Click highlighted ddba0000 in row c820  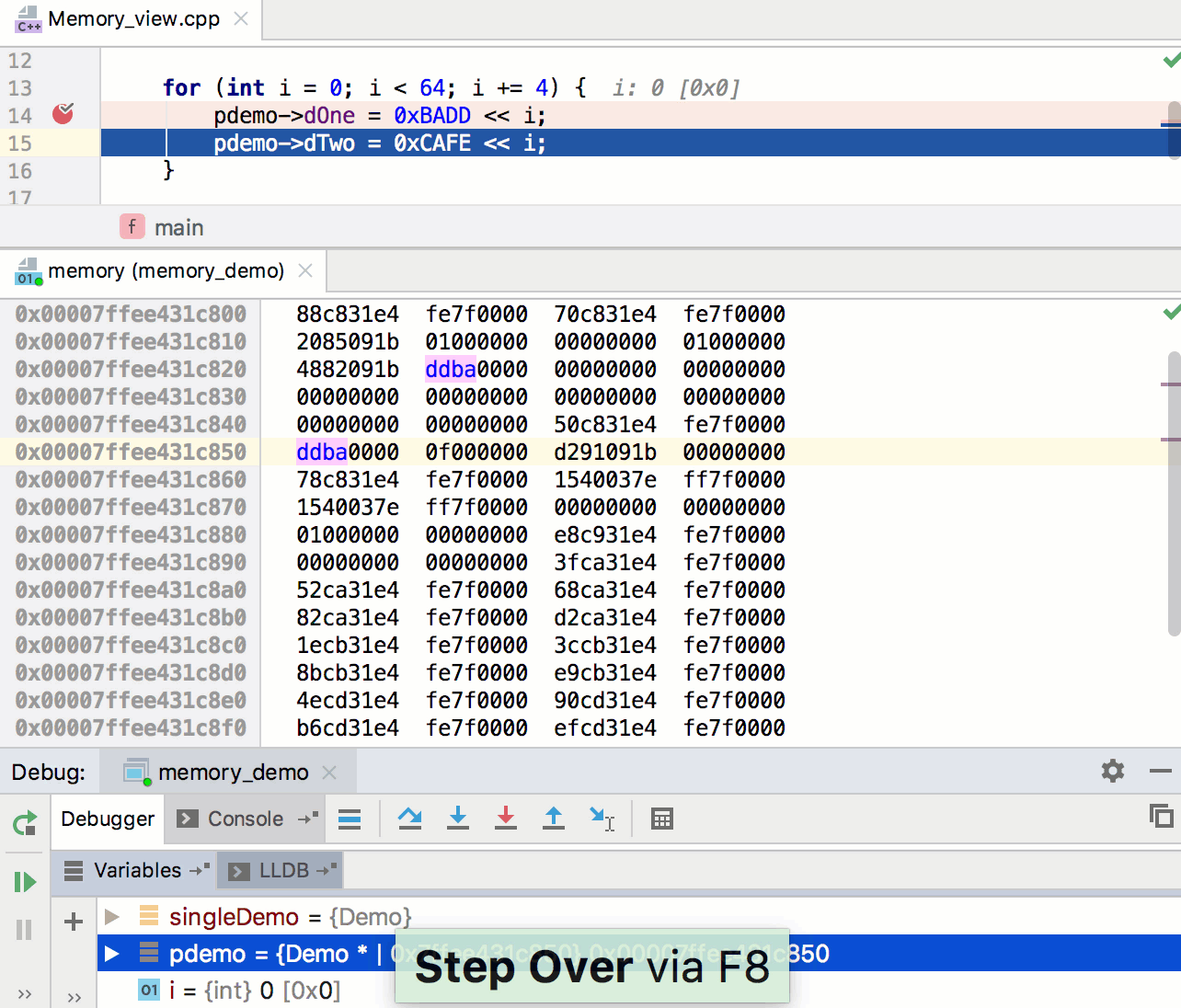click(x=476, y=369)
